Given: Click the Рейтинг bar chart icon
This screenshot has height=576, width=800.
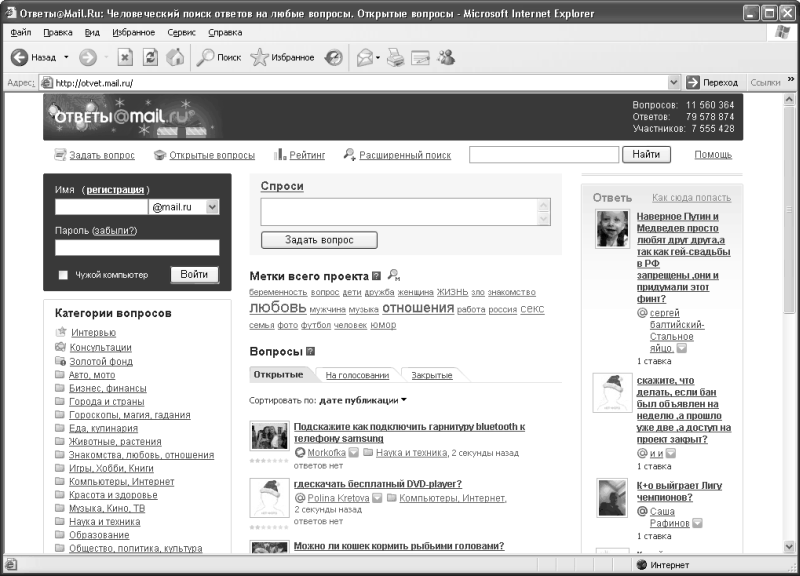Looking at the screenshot, I should coord(280,154).
